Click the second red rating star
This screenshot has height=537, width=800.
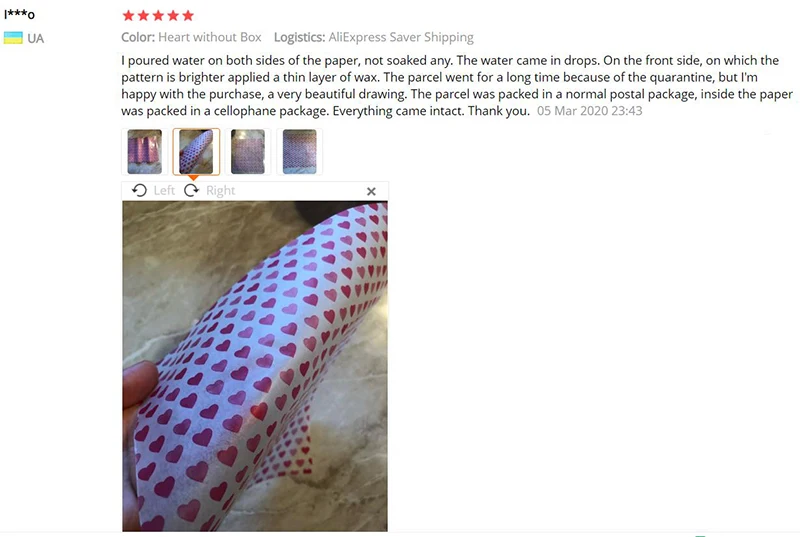[143, 15]
